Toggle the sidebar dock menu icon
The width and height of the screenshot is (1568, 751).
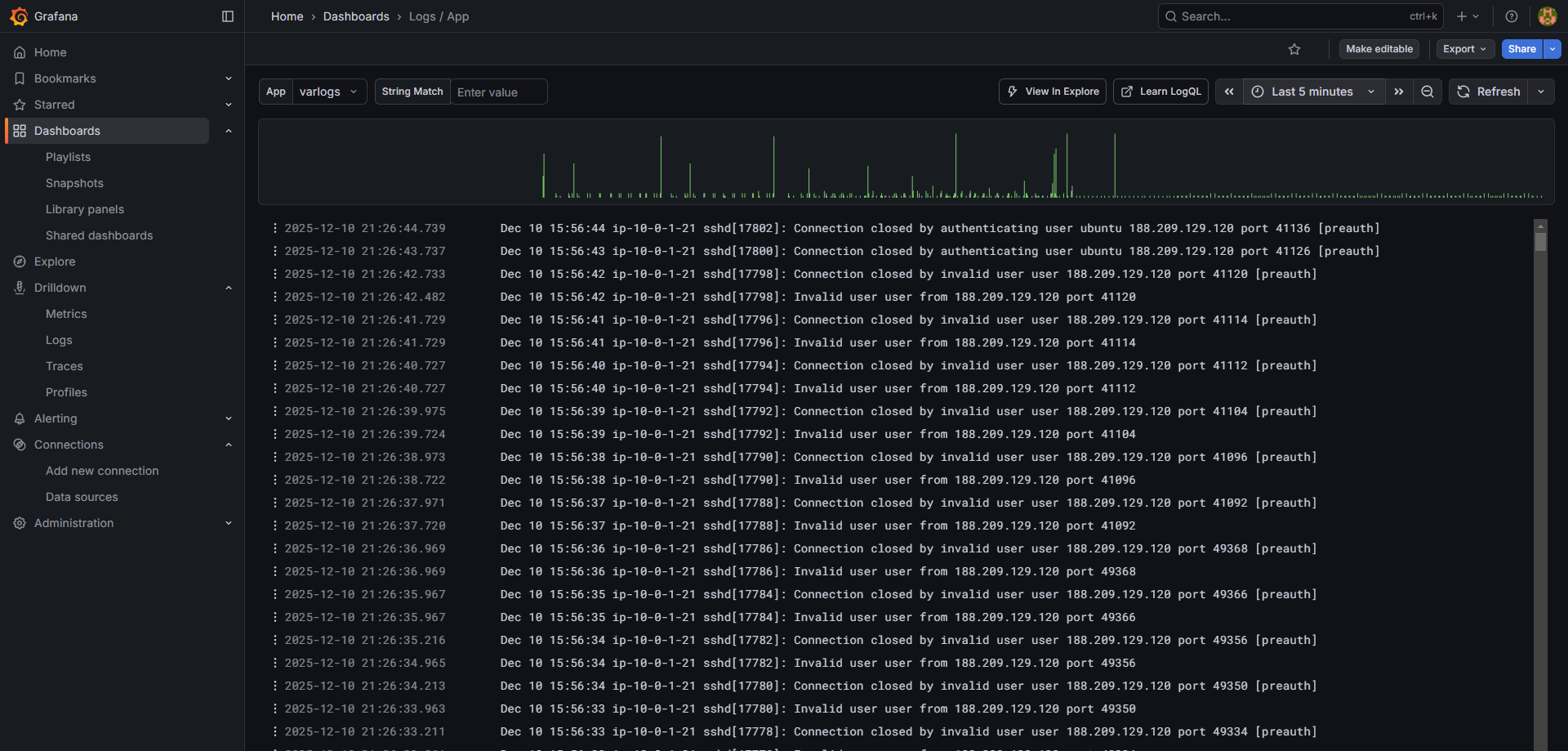228,16
